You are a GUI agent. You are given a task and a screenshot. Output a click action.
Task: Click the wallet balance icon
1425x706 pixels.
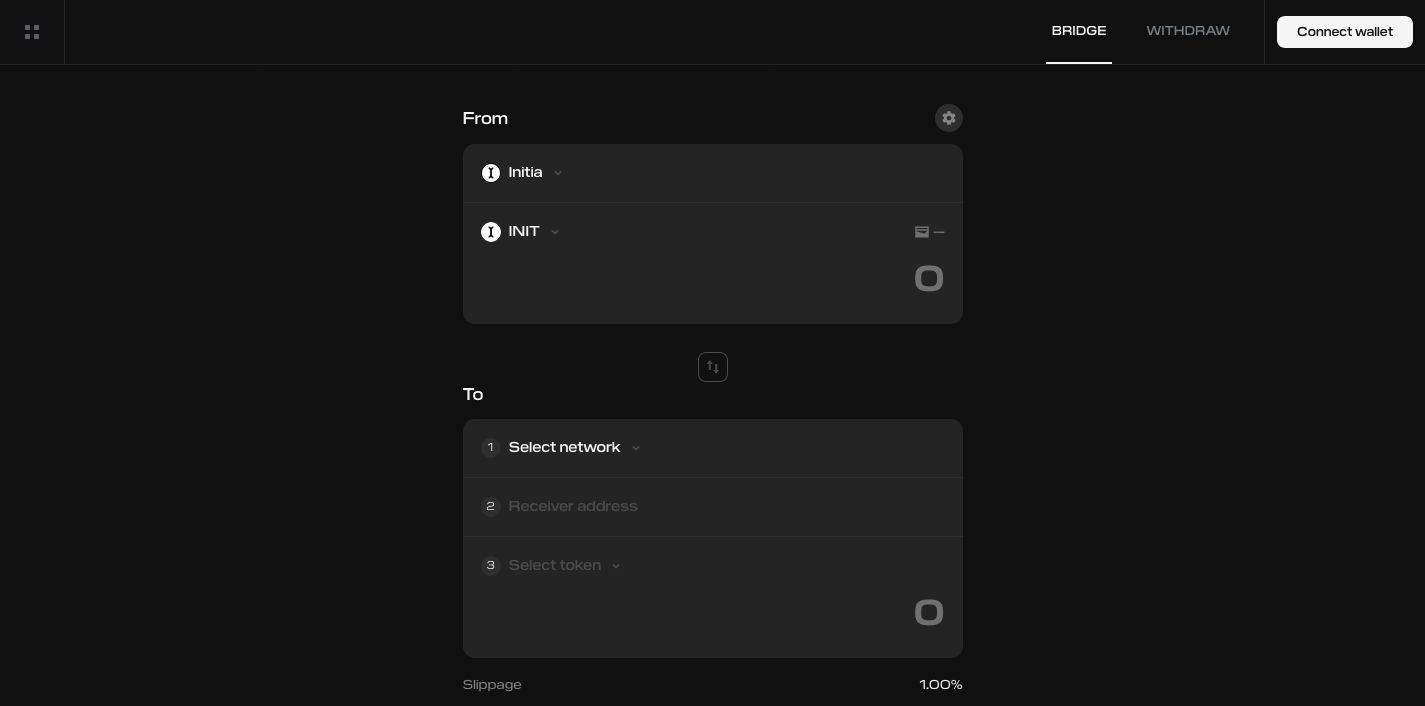click(922, 232)
